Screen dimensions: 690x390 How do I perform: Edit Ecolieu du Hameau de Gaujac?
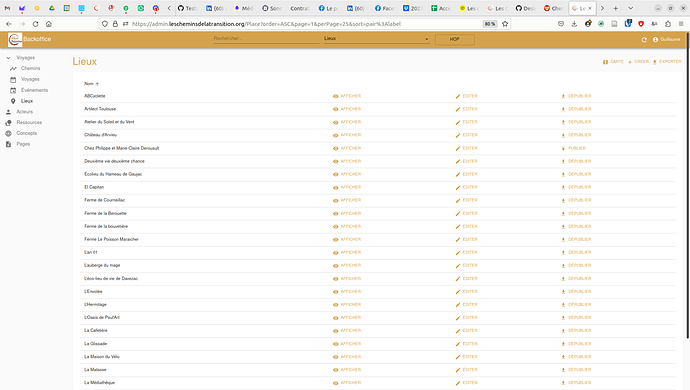(x=466, y=174)
